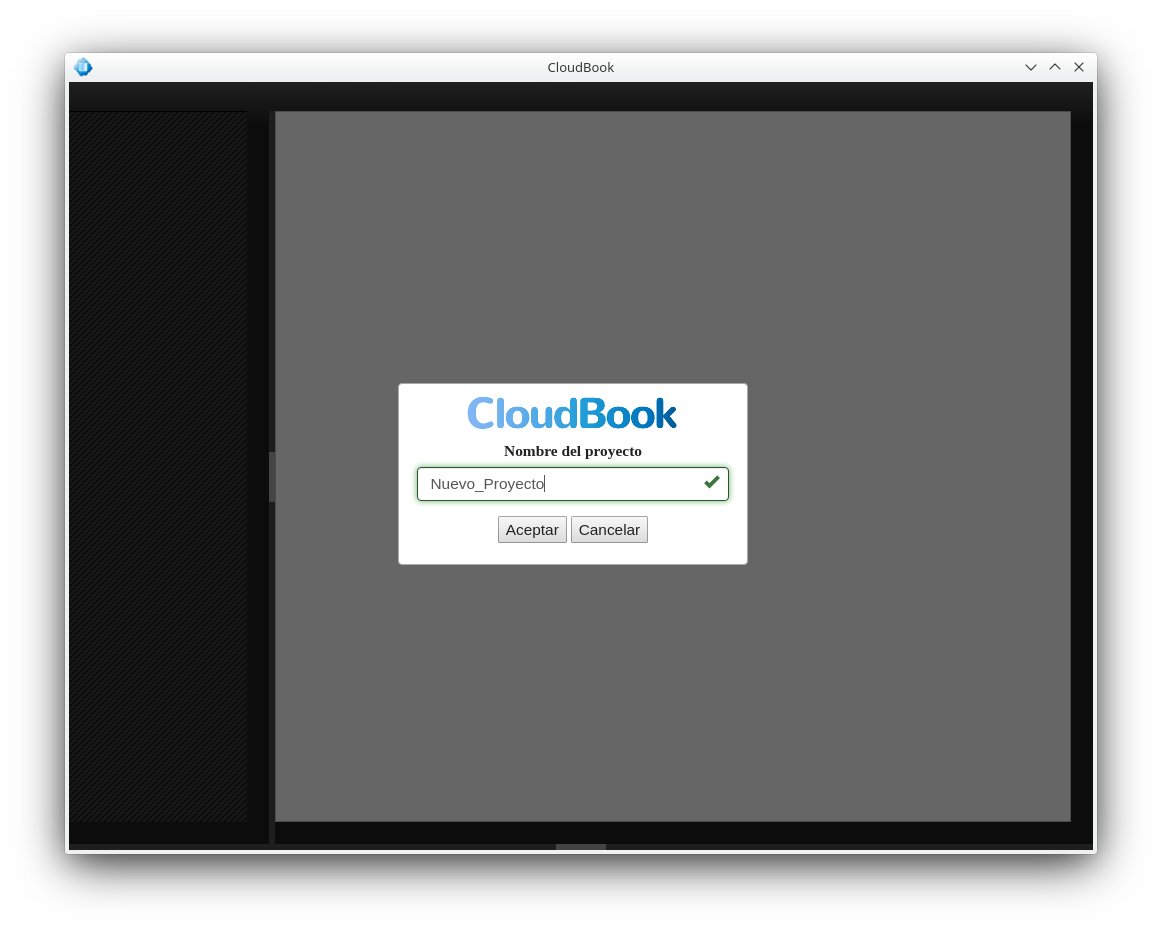The height and width of the screenshot is (931, 1162).
Task: Click the horizontal scrollbar track right of thumb
Action: tap(850, 847)
